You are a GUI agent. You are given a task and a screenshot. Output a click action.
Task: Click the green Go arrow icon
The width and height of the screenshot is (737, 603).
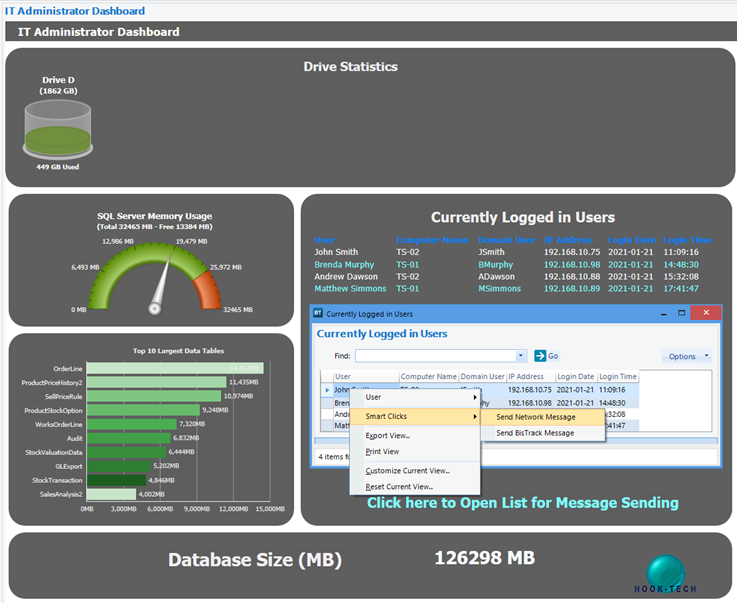[x=540, y=356]
